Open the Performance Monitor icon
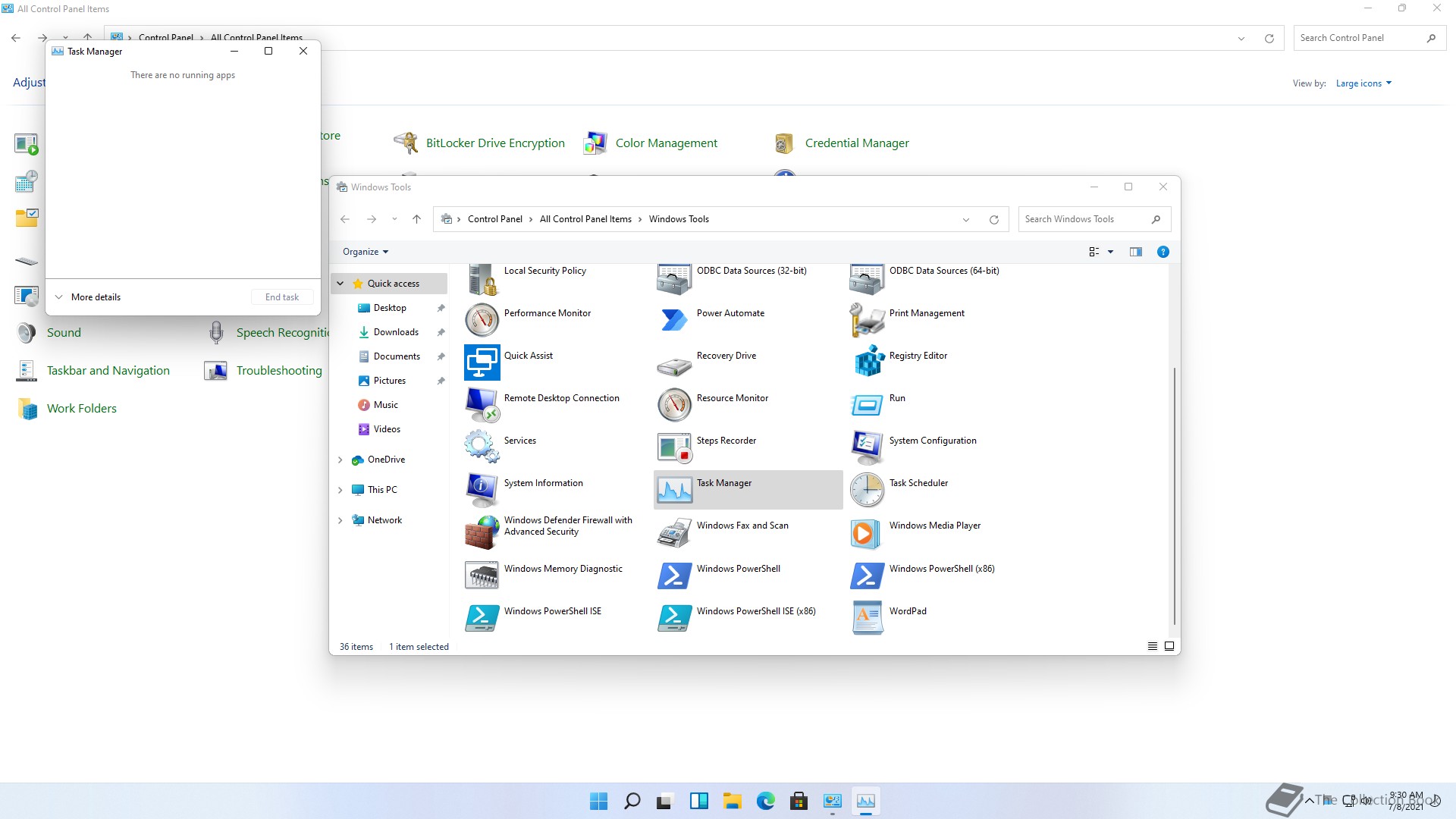 tap(482, 321)
